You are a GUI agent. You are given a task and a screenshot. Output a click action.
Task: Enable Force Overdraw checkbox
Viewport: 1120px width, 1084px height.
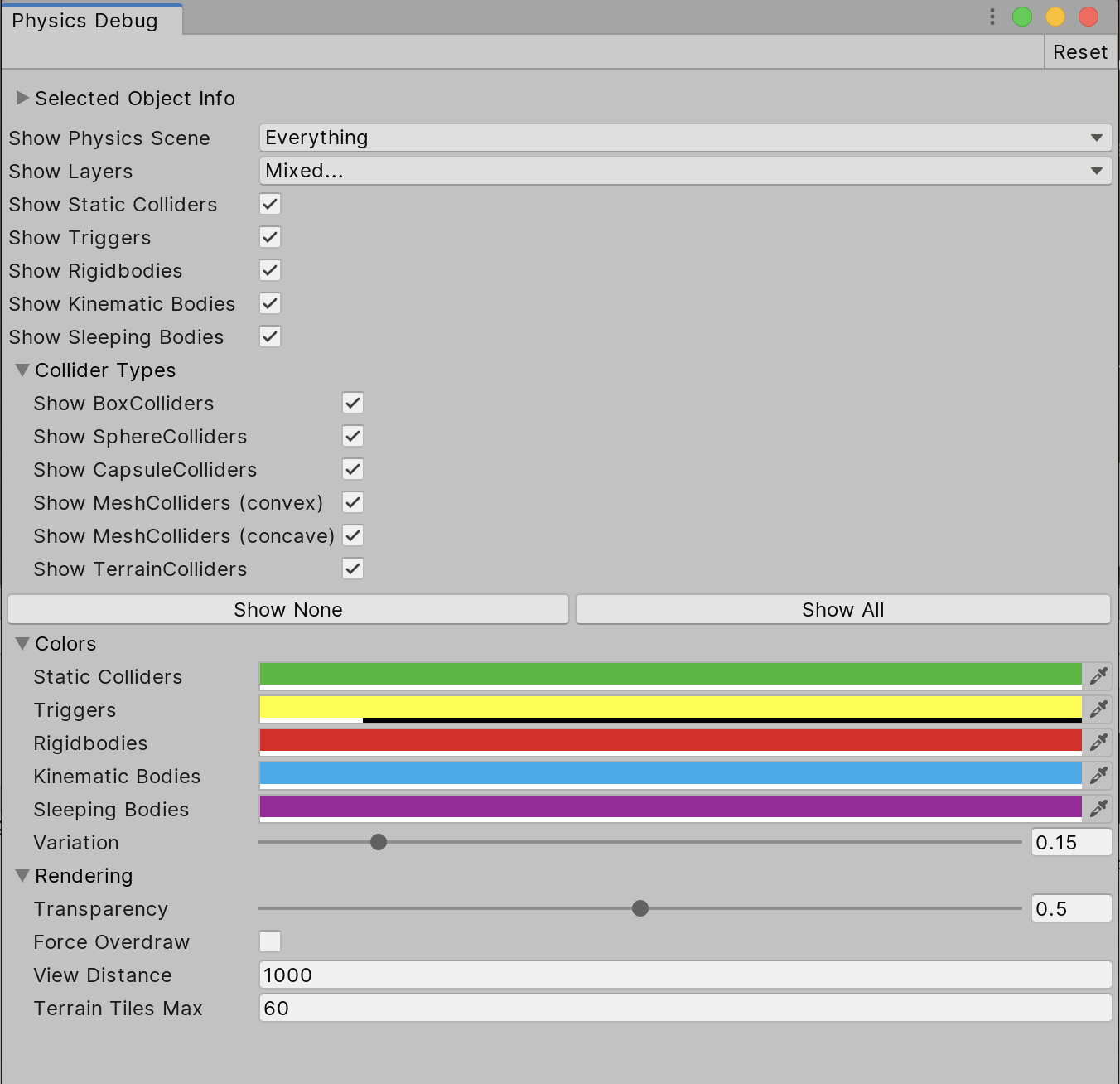(270, 941)
